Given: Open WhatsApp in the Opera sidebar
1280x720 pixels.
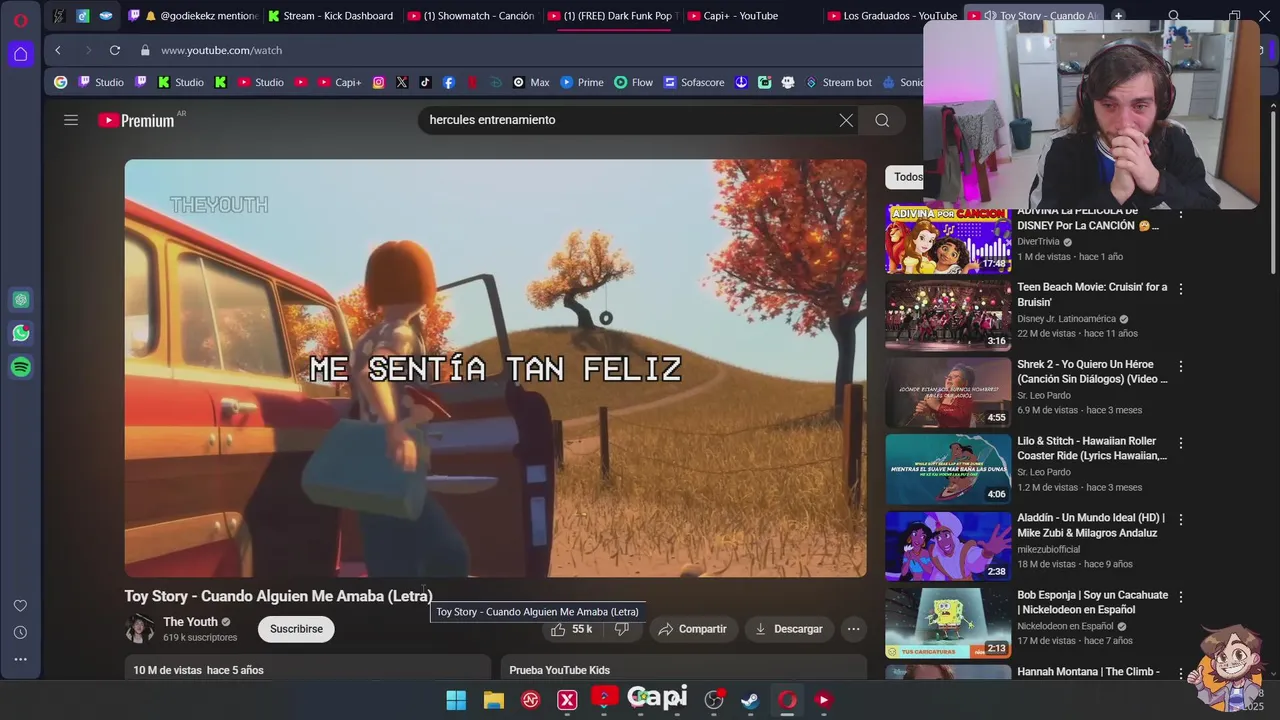Looking at the screenshot, I should 20,333.
